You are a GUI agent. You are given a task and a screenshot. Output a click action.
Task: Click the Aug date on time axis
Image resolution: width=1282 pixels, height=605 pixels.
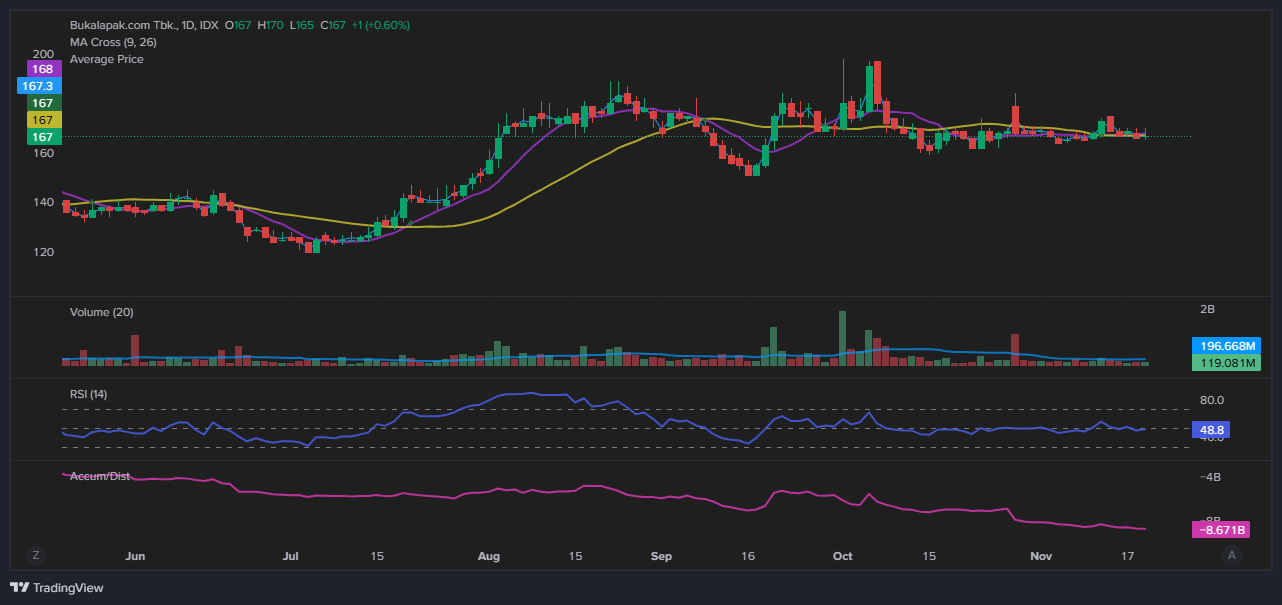click(489, 555)
